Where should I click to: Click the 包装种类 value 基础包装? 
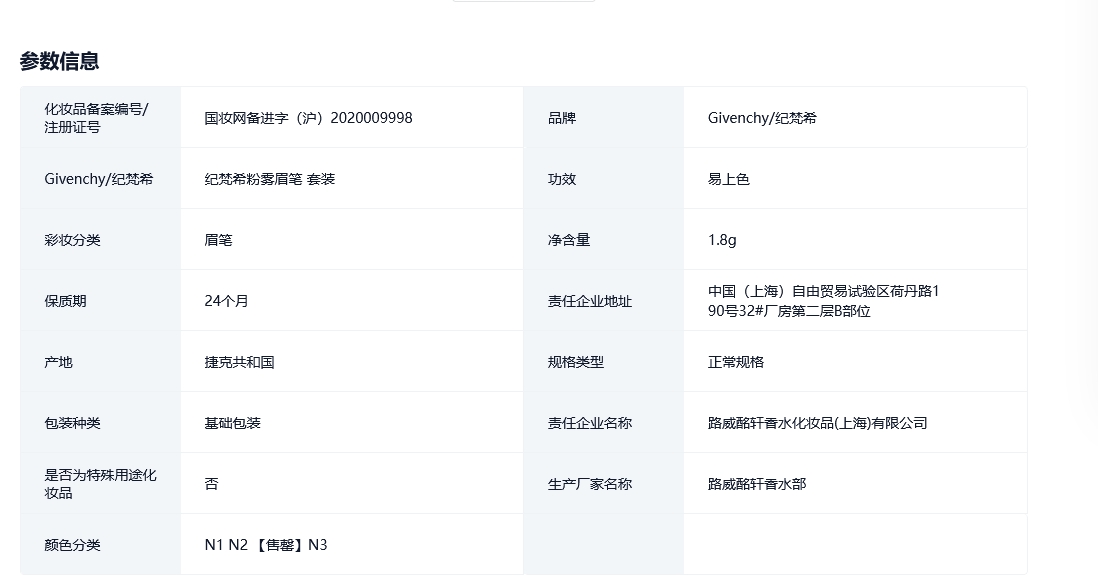point(233,423)
